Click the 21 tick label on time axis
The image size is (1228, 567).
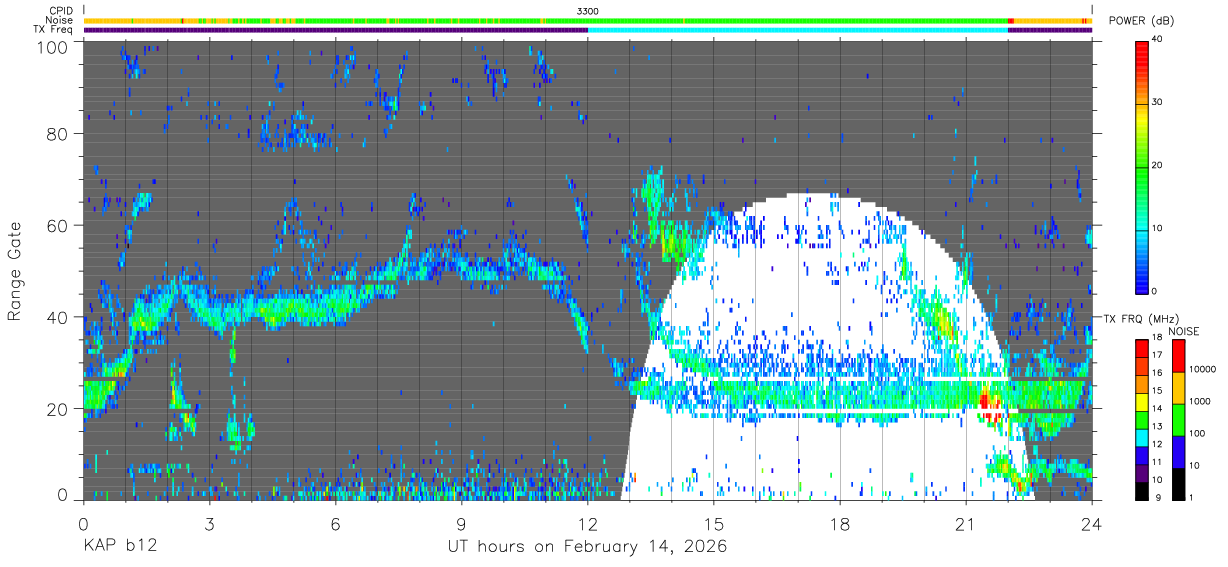(x=966, y=522)
